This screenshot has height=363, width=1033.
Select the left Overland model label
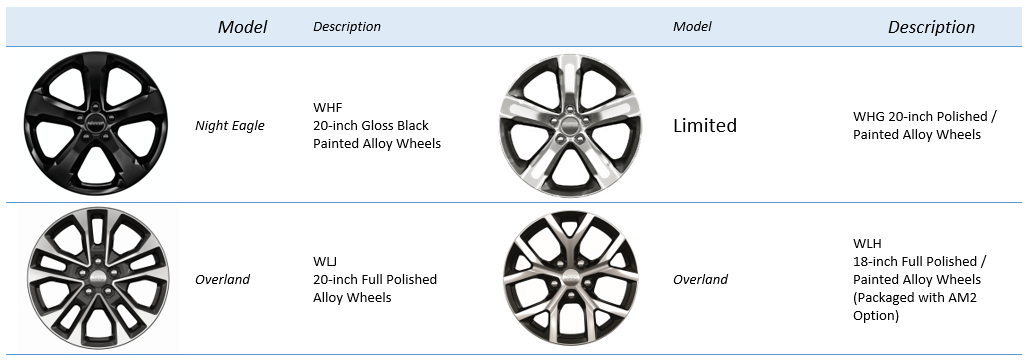[x=222, y=279]
